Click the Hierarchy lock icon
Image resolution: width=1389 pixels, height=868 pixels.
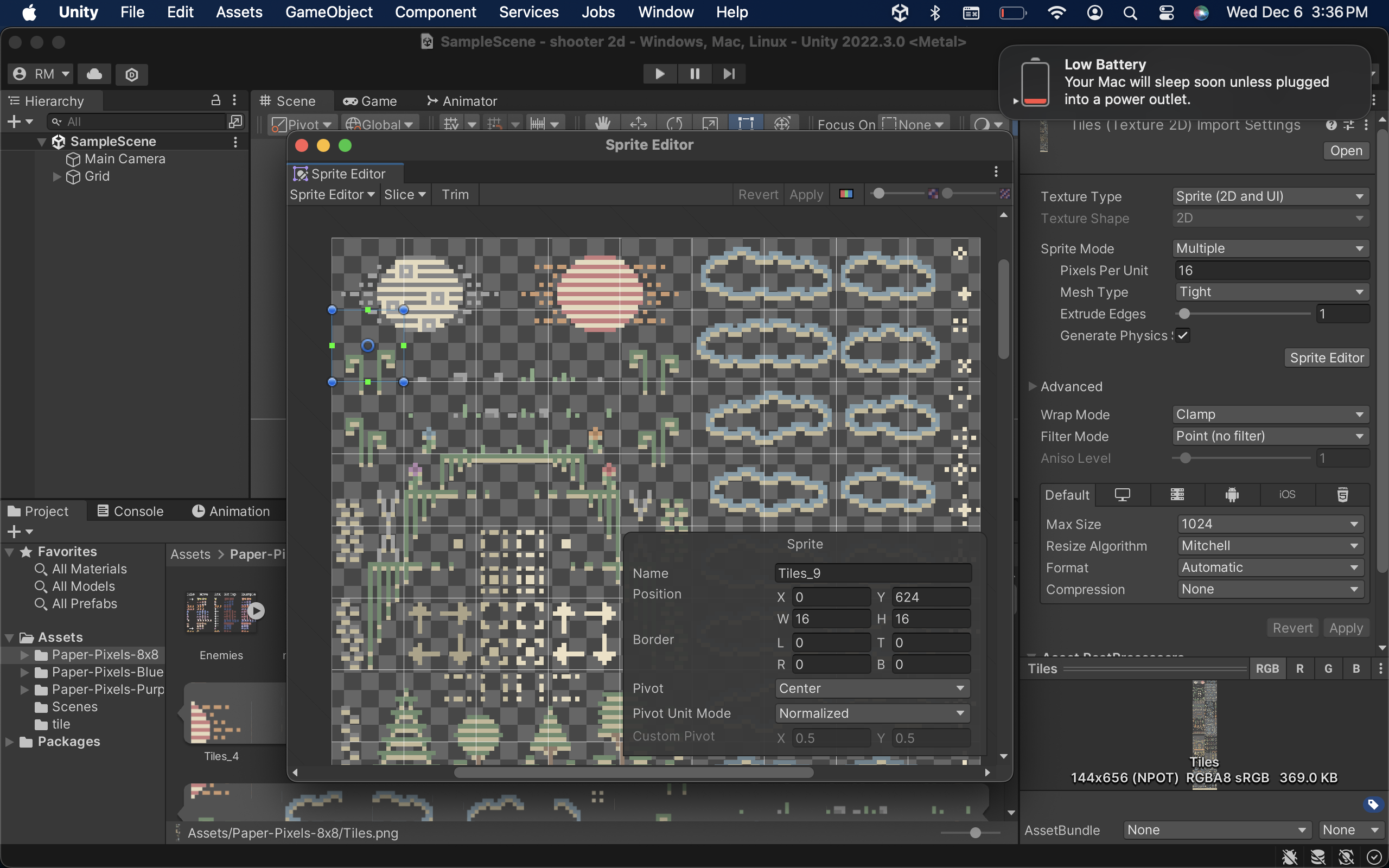[216, 100]
